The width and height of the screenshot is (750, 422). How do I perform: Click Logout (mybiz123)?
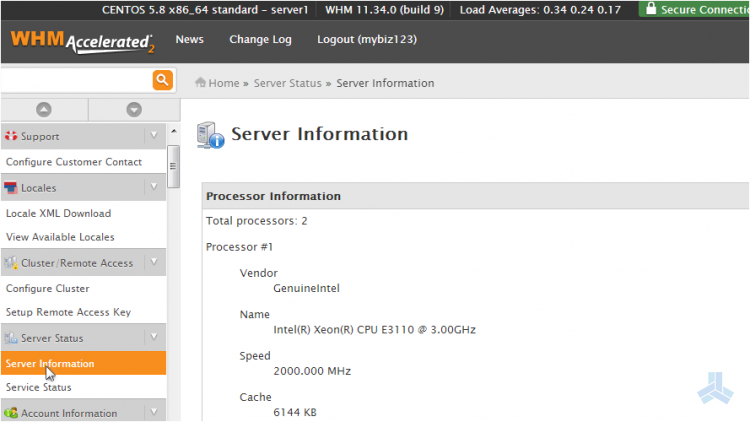(367, 40)
